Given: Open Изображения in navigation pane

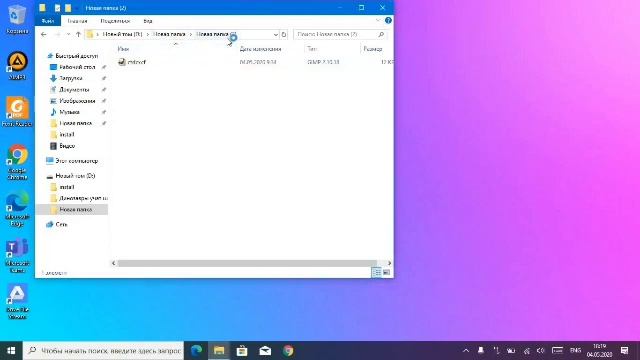Looking at the screenshot, I should click(77, 101).
